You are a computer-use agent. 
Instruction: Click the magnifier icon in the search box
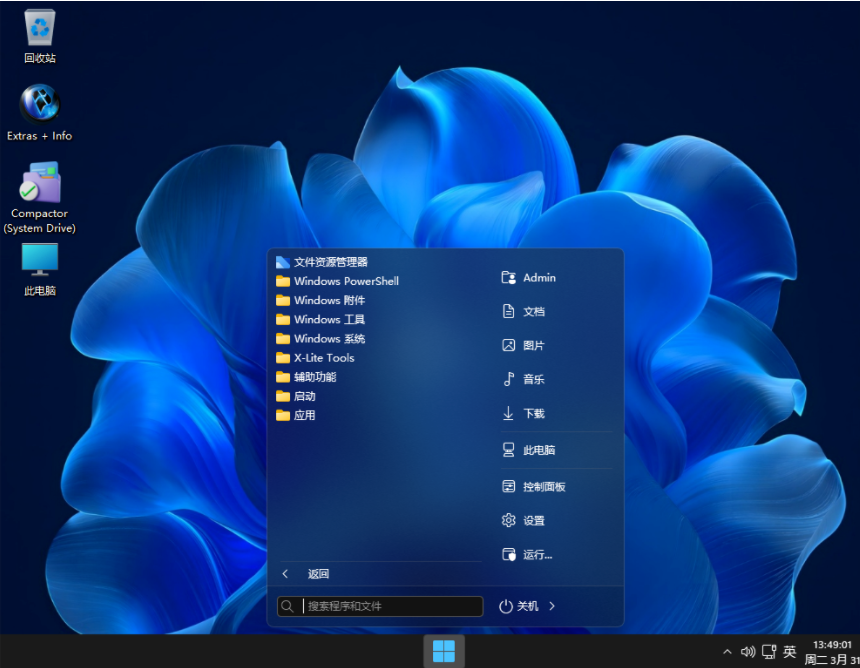click(x=287, y=607)
